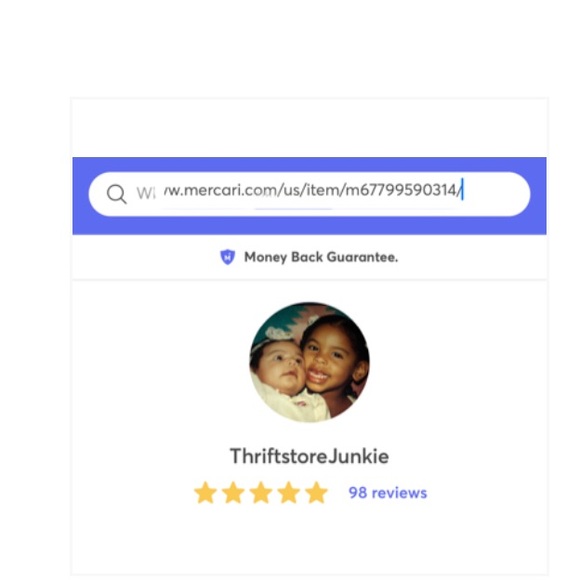Click the ThriftstoreJunkie profile photo
The image size is (580, 580).
[x=309, y=362]
